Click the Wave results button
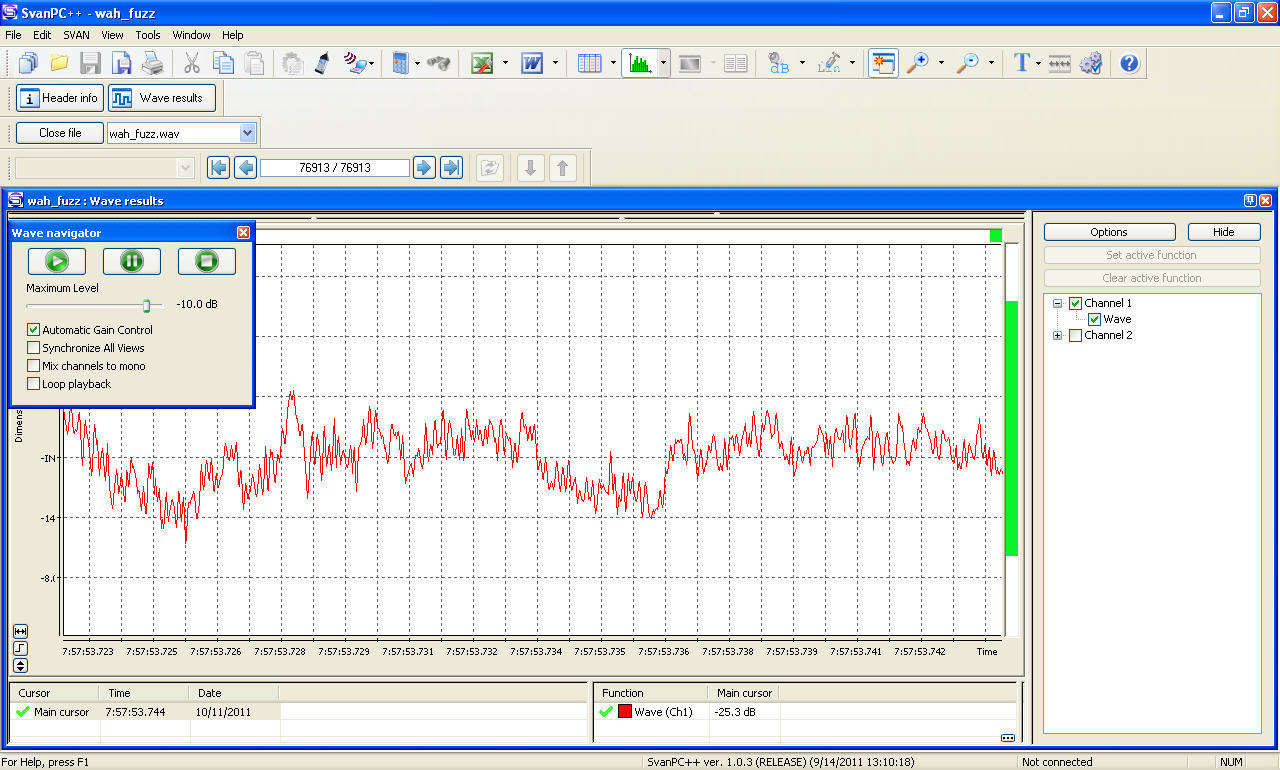This screenshot has height=770, width=1280. (x=162, y=98)
